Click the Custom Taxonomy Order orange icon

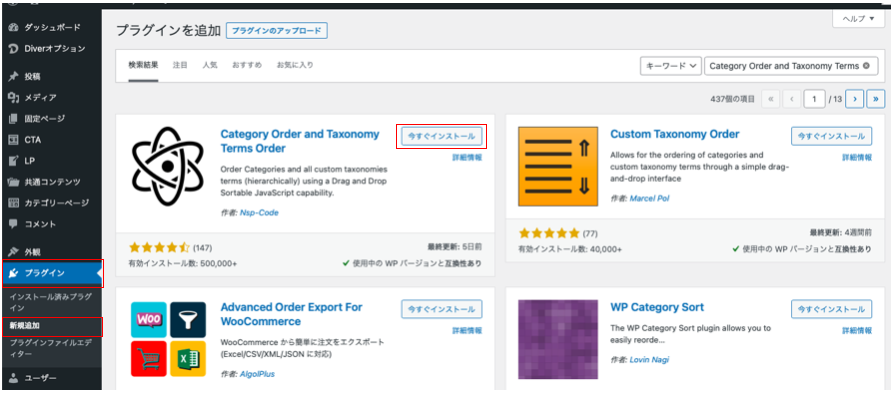pyautogui.click(x=558, y=166)
